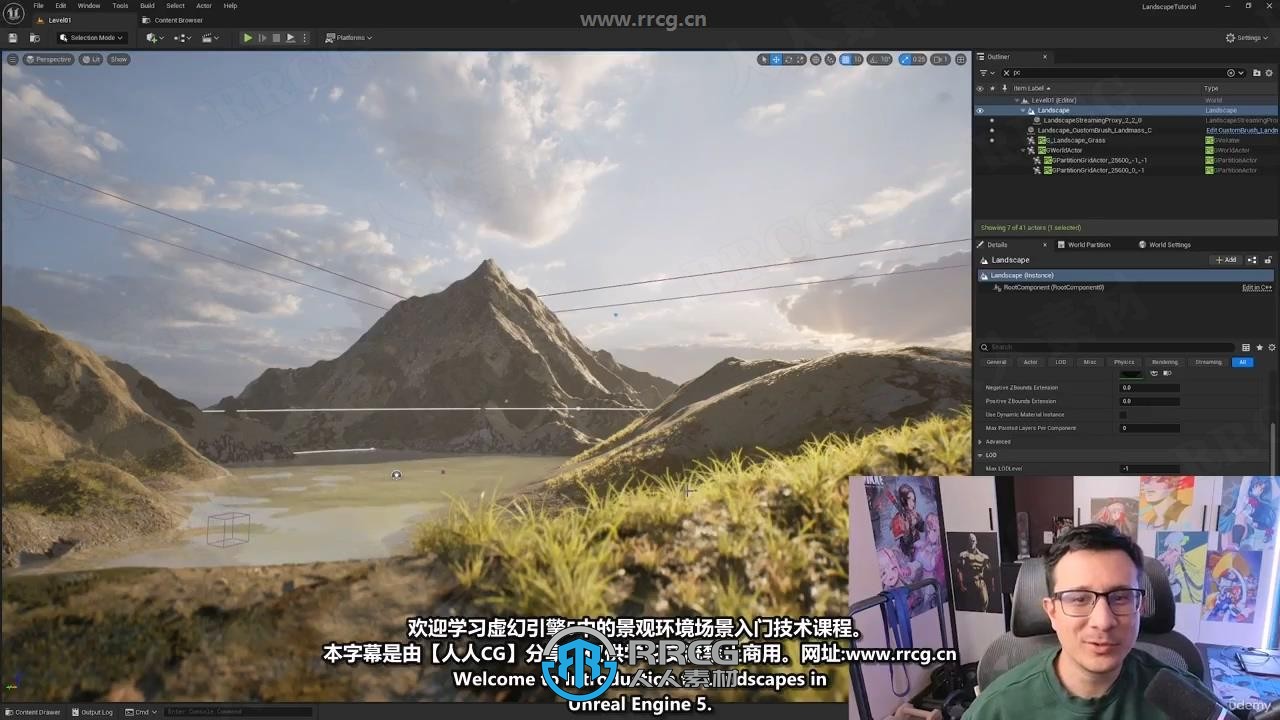Toggle visibility eye for Landscape actor

(x=980, y=110)
